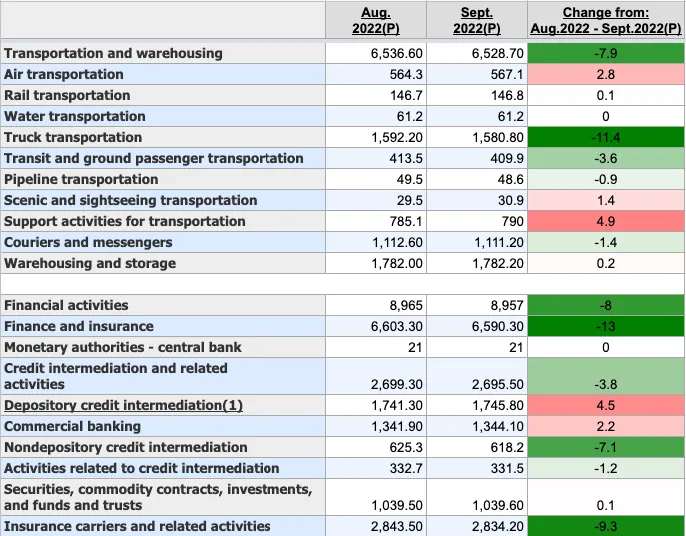
Task: Click the Air transportation row label
Action: coord(64,74)
